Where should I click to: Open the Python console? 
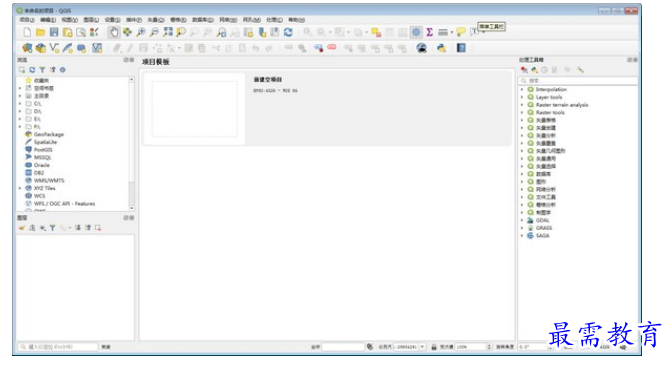(x=441, y=48)
